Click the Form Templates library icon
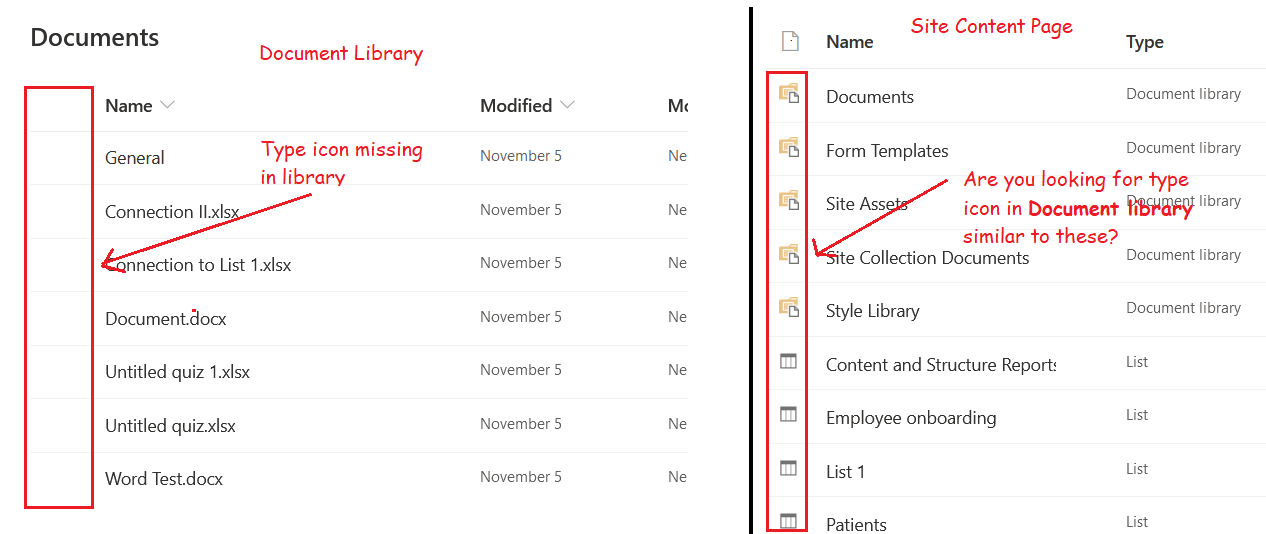 (789, 148)
